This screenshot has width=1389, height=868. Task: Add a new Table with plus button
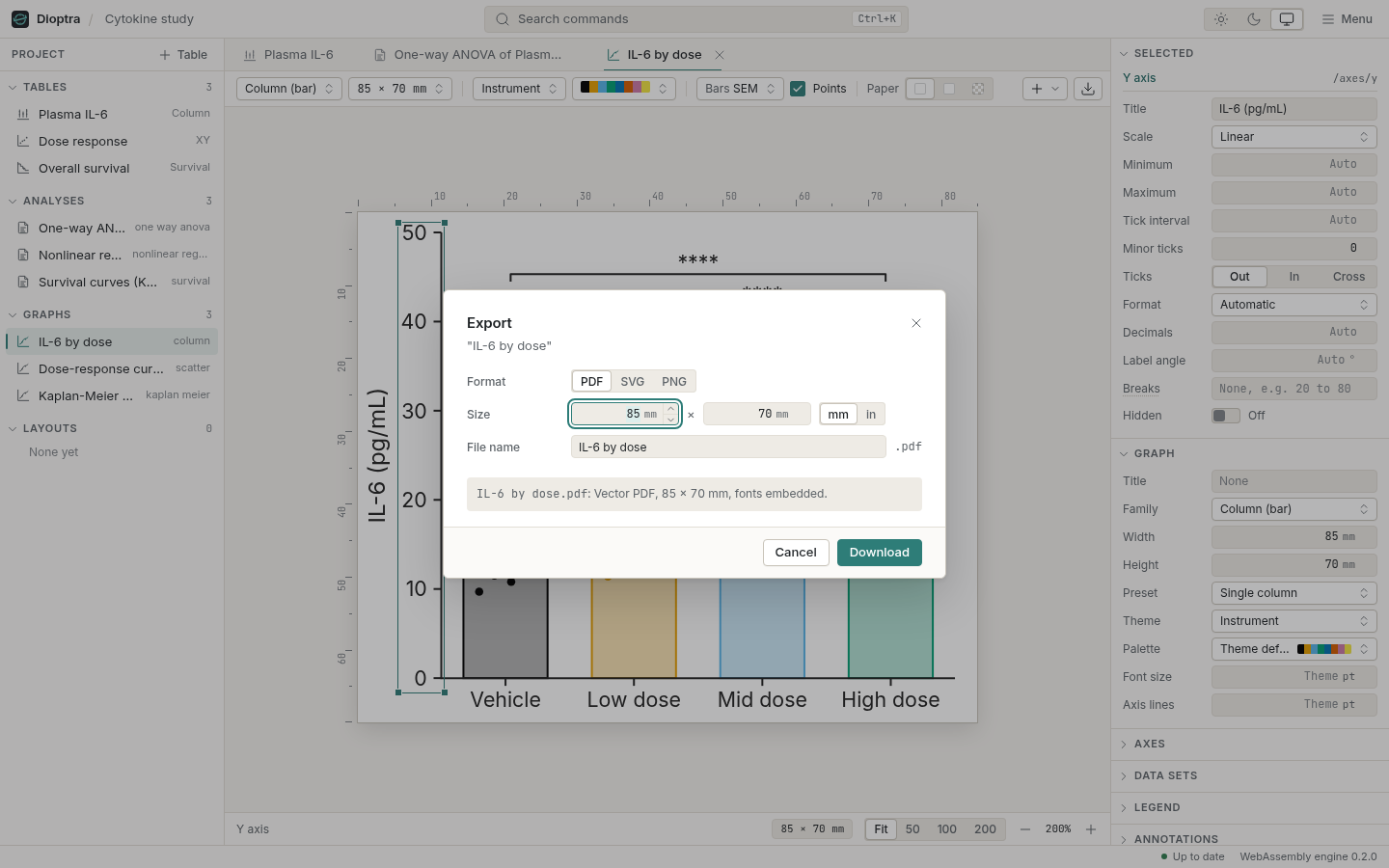(183, 55)
